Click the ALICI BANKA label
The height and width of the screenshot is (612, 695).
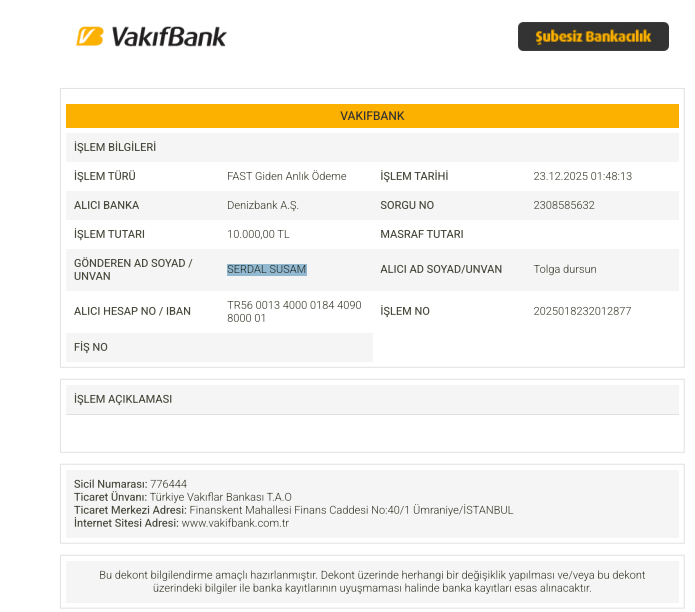click(106, 205)
